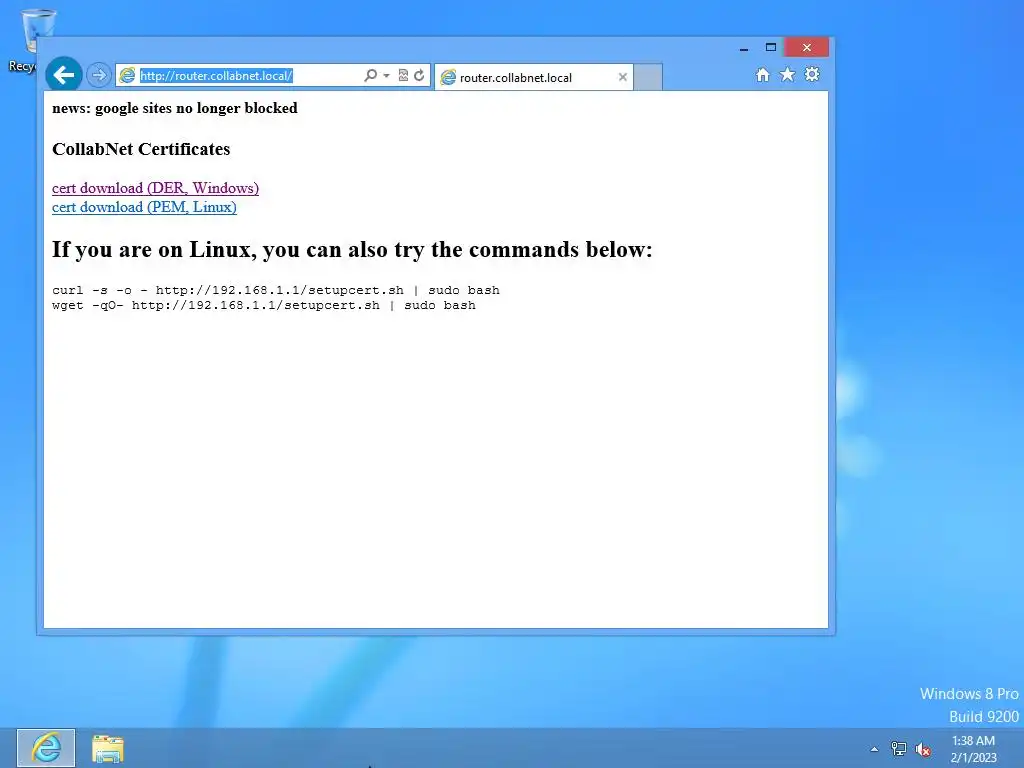Click the CollabNet Certificates heading
This screenshot has height=768, width=1024.
coord(141,149)
